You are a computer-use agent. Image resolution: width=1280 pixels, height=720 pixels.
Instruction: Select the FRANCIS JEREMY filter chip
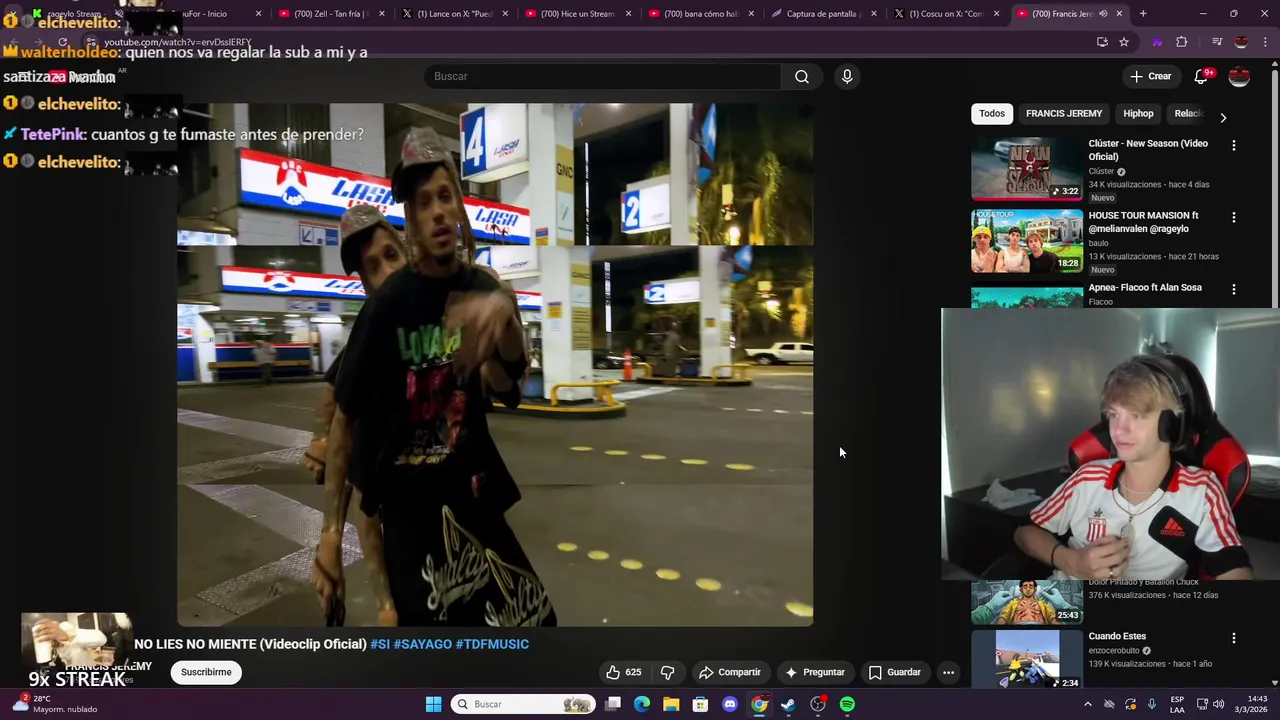click(x=1064, y=114)
